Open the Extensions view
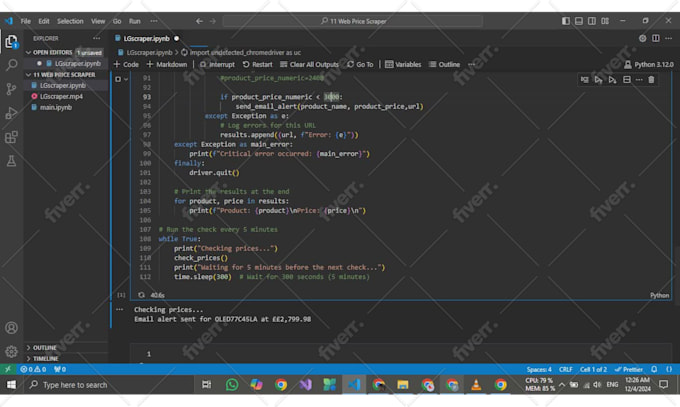This screenshot has width=680, height=407. [x=11, y=137]
